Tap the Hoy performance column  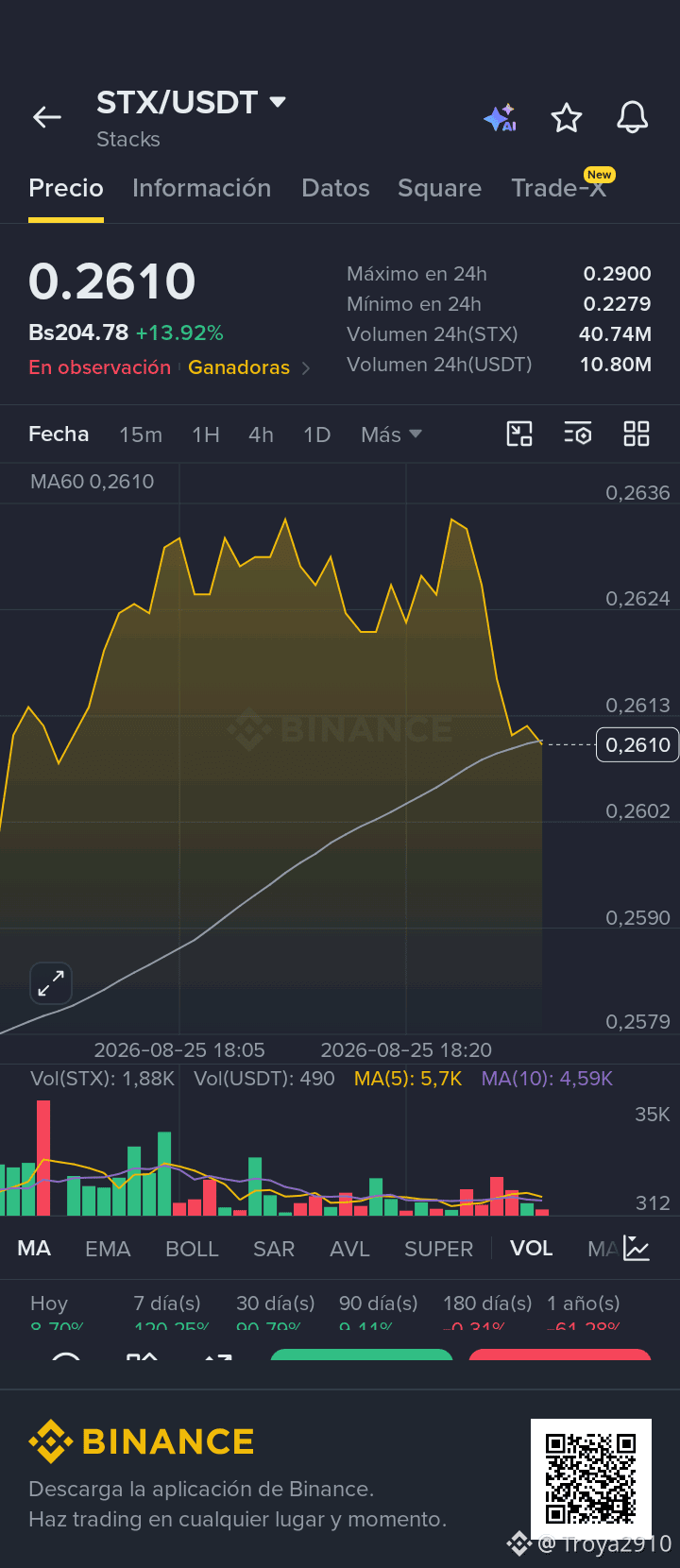point(57,1313)
